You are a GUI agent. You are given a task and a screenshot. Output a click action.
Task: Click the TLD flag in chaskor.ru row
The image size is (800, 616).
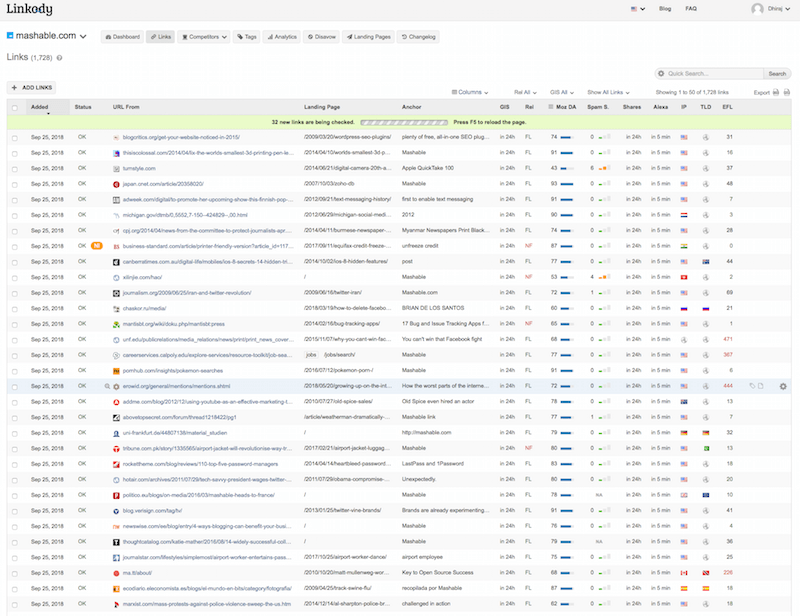[706, 309]
